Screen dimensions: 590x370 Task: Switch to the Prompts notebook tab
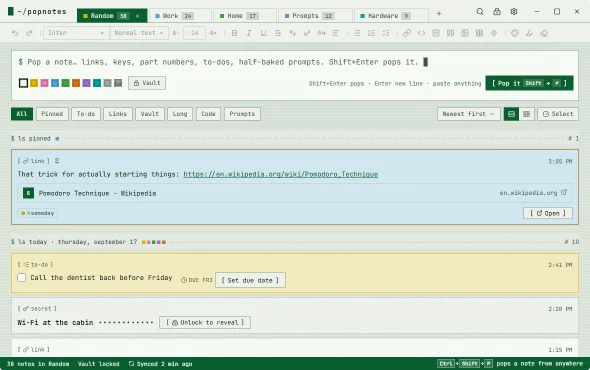(x=315, y=16)
